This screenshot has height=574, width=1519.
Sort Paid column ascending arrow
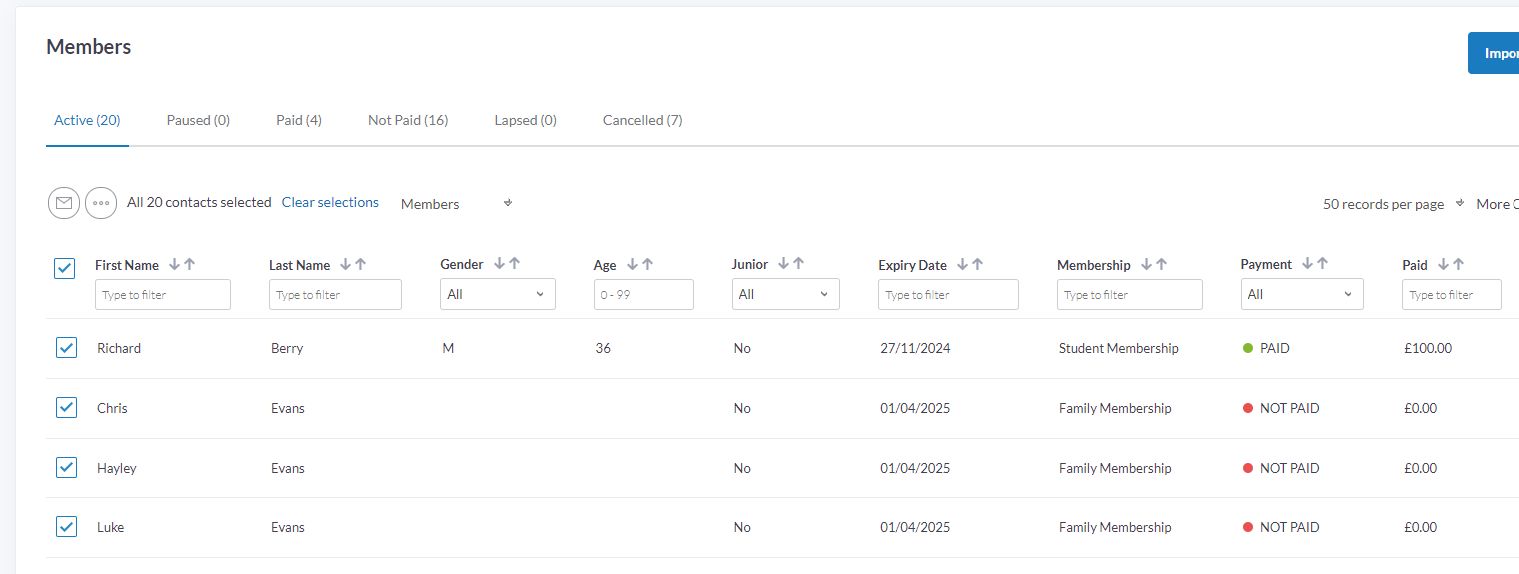1458,264
